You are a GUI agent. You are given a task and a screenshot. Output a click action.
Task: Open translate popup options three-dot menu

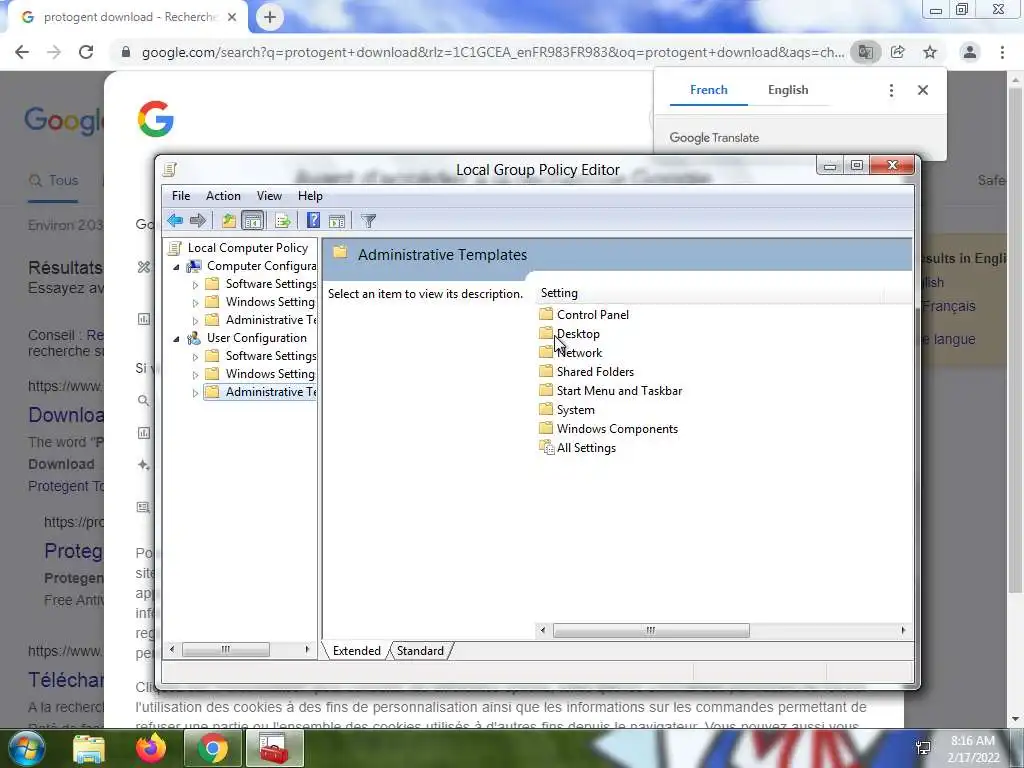click(891, 90)
